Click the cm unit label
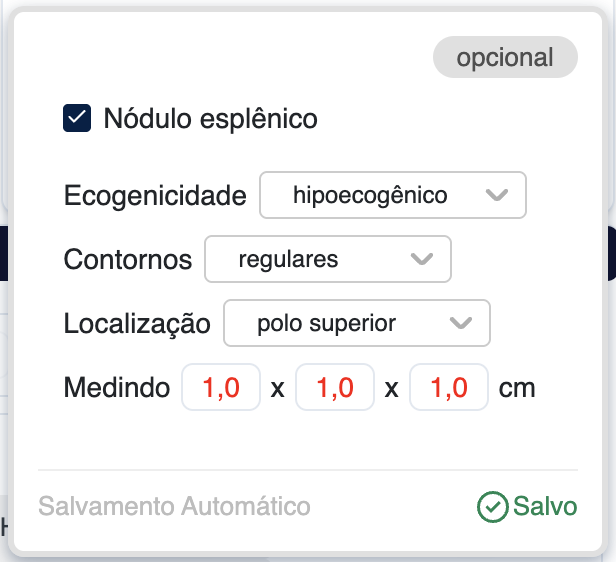Image resolution: width=616 pixels, height=562 pixels. [517, 387]
